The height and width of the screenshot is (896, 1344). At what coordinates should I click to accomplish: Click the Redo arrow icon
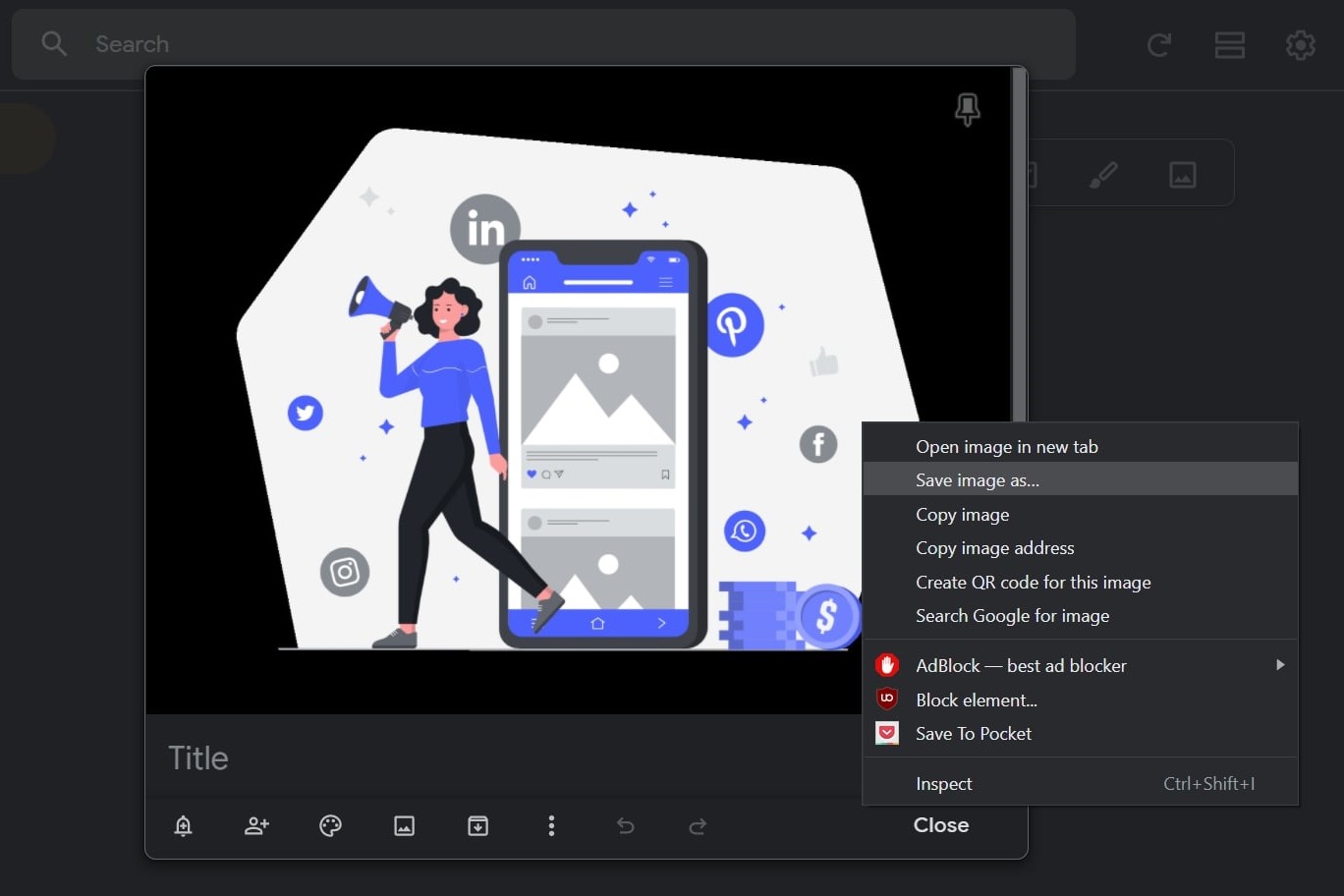[698, 826]
